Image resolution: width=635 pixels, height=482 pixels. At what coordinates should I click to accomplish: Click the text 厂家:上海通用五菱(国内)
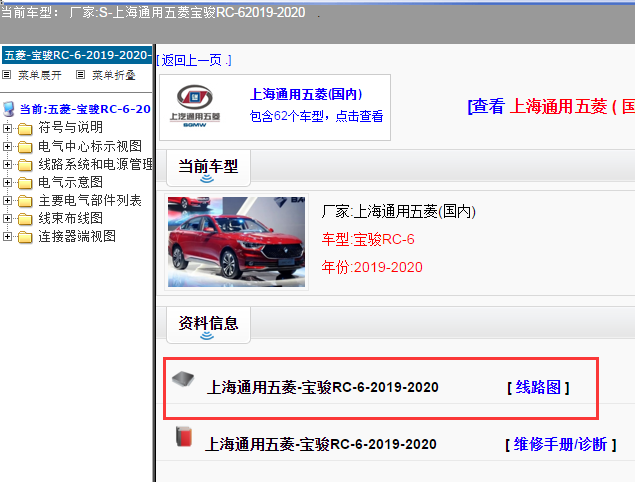coord(398,211)
